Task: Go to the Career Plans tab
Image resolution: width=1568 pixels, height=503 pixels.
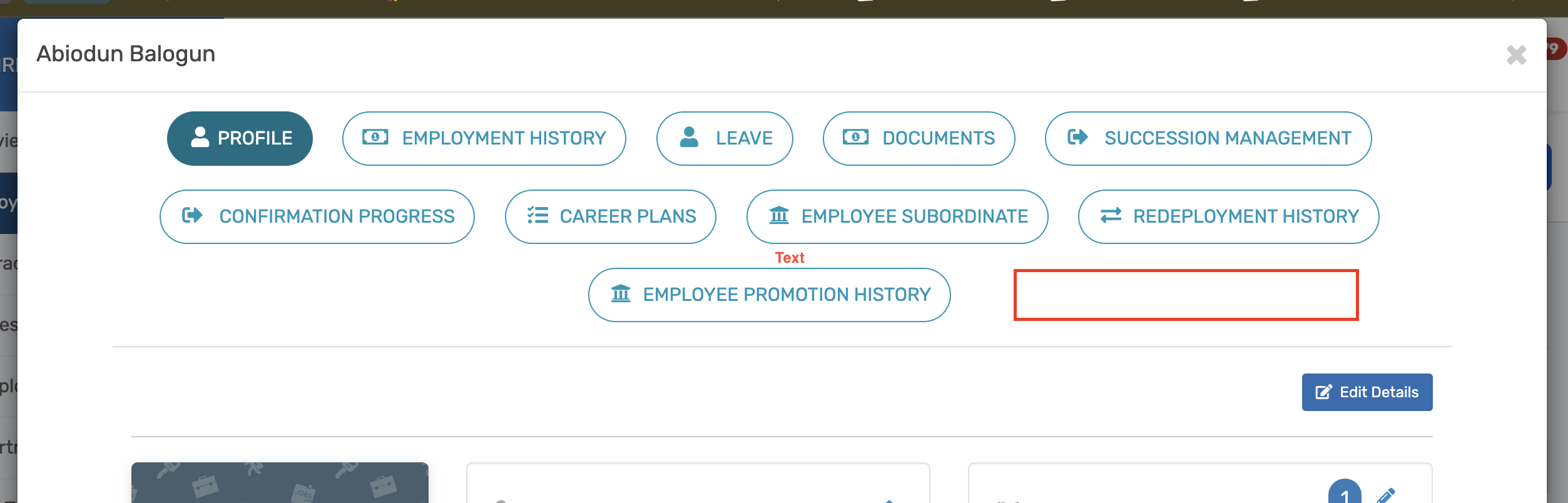Action: pyautogui.click(x=610, y=216)
